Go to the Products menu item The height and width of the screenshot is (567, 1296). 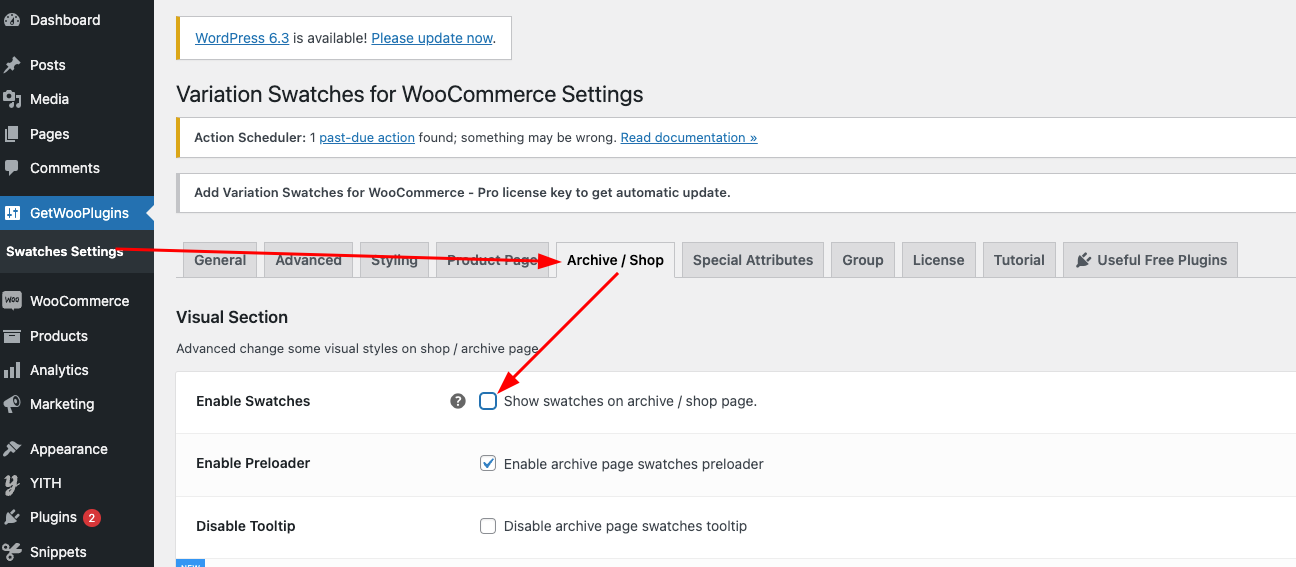(77, 336)
